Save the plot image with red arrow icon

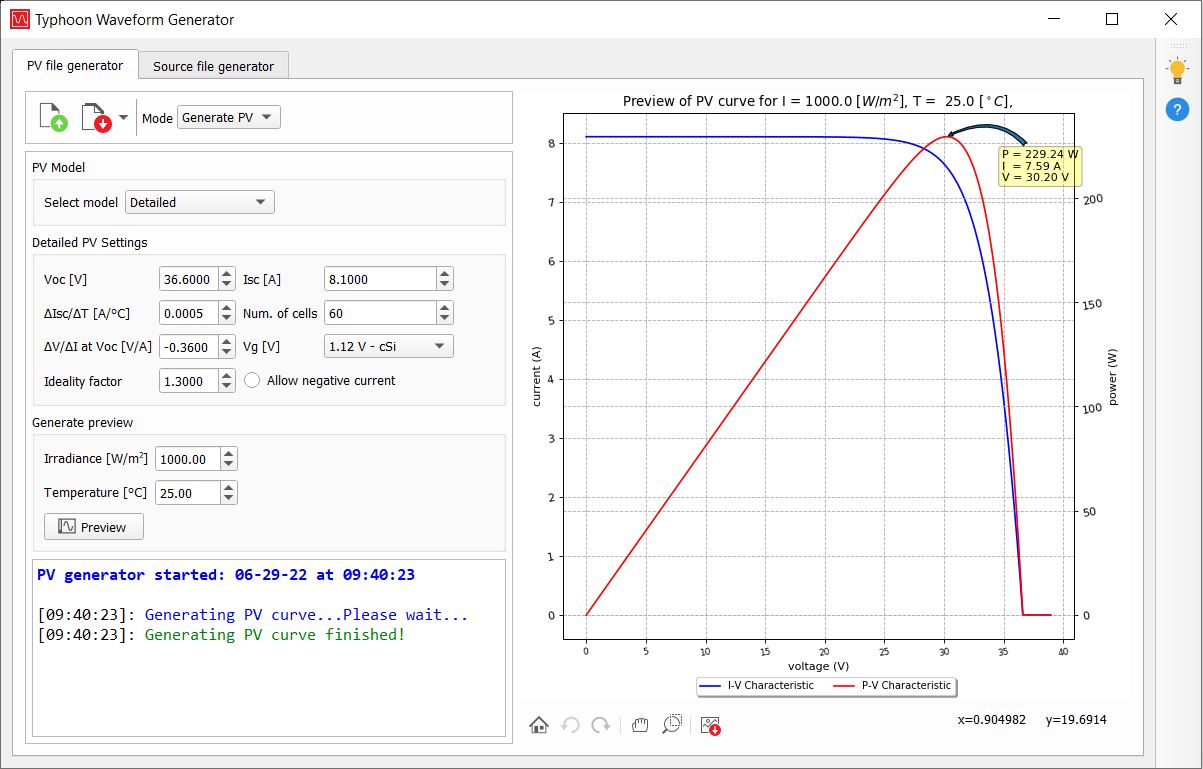[711, 725]
